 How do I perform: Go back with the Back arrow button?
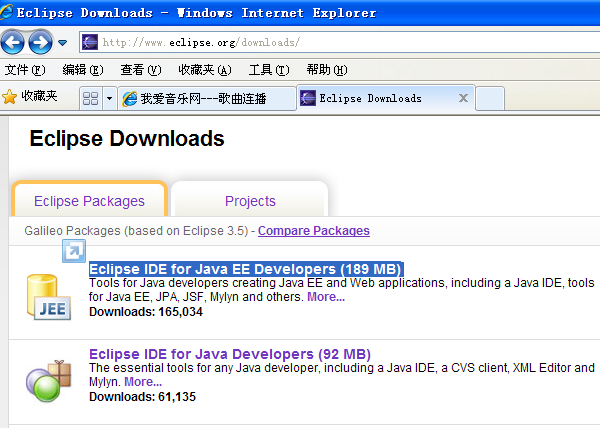[13, 42]
